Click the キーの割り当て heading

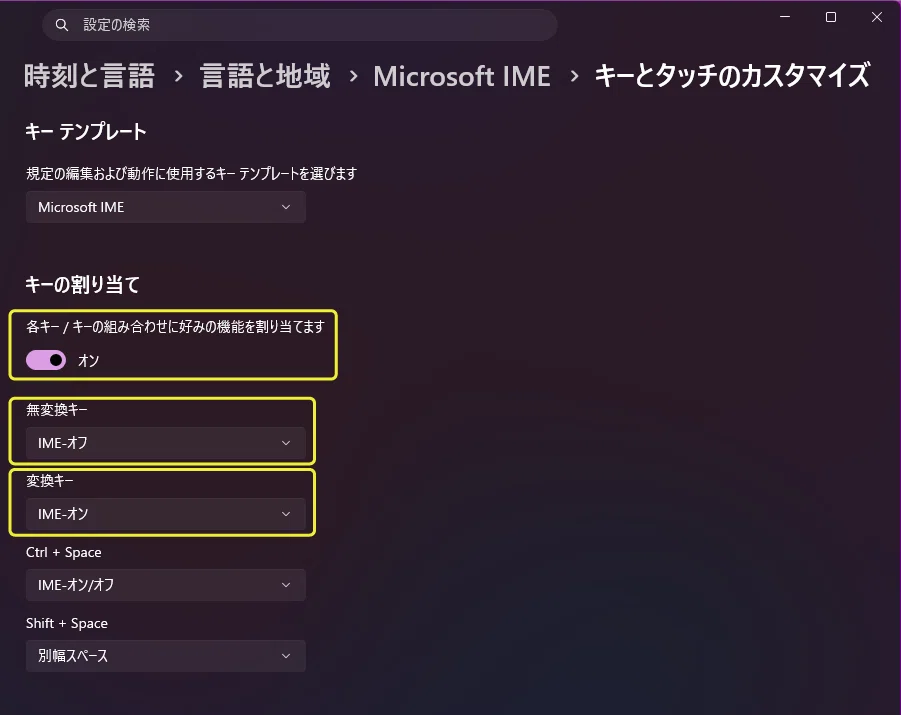pyautogui.click(x=82, y=284)
